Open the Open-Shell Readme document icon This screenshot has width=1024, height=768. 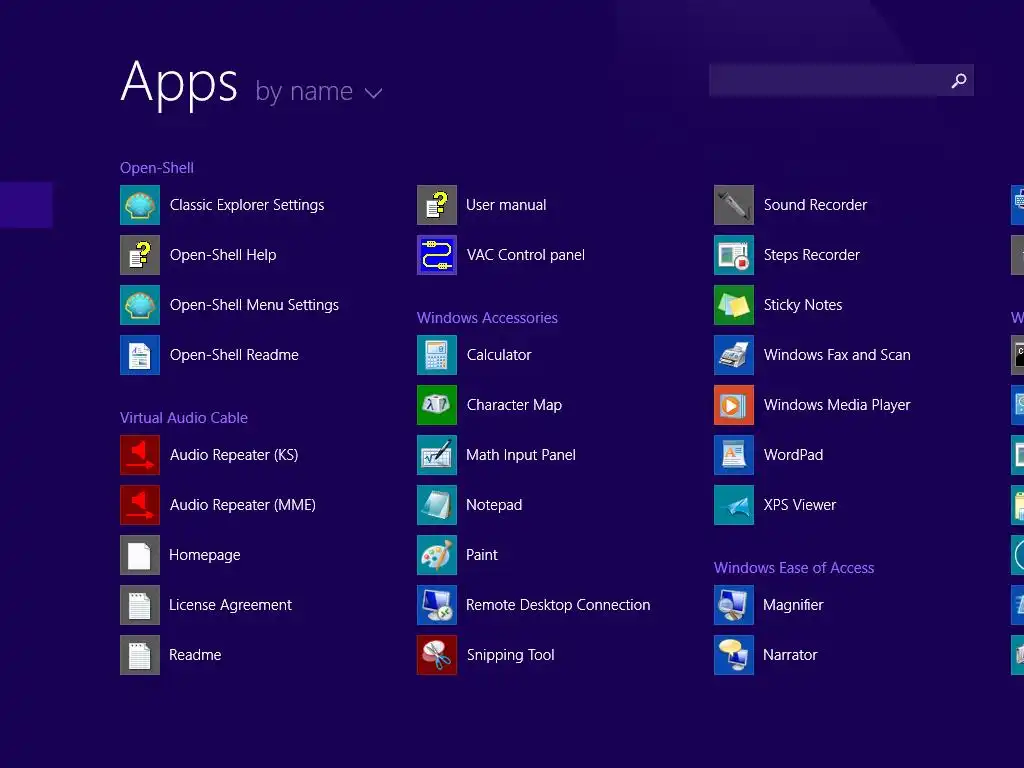point(140,355)
